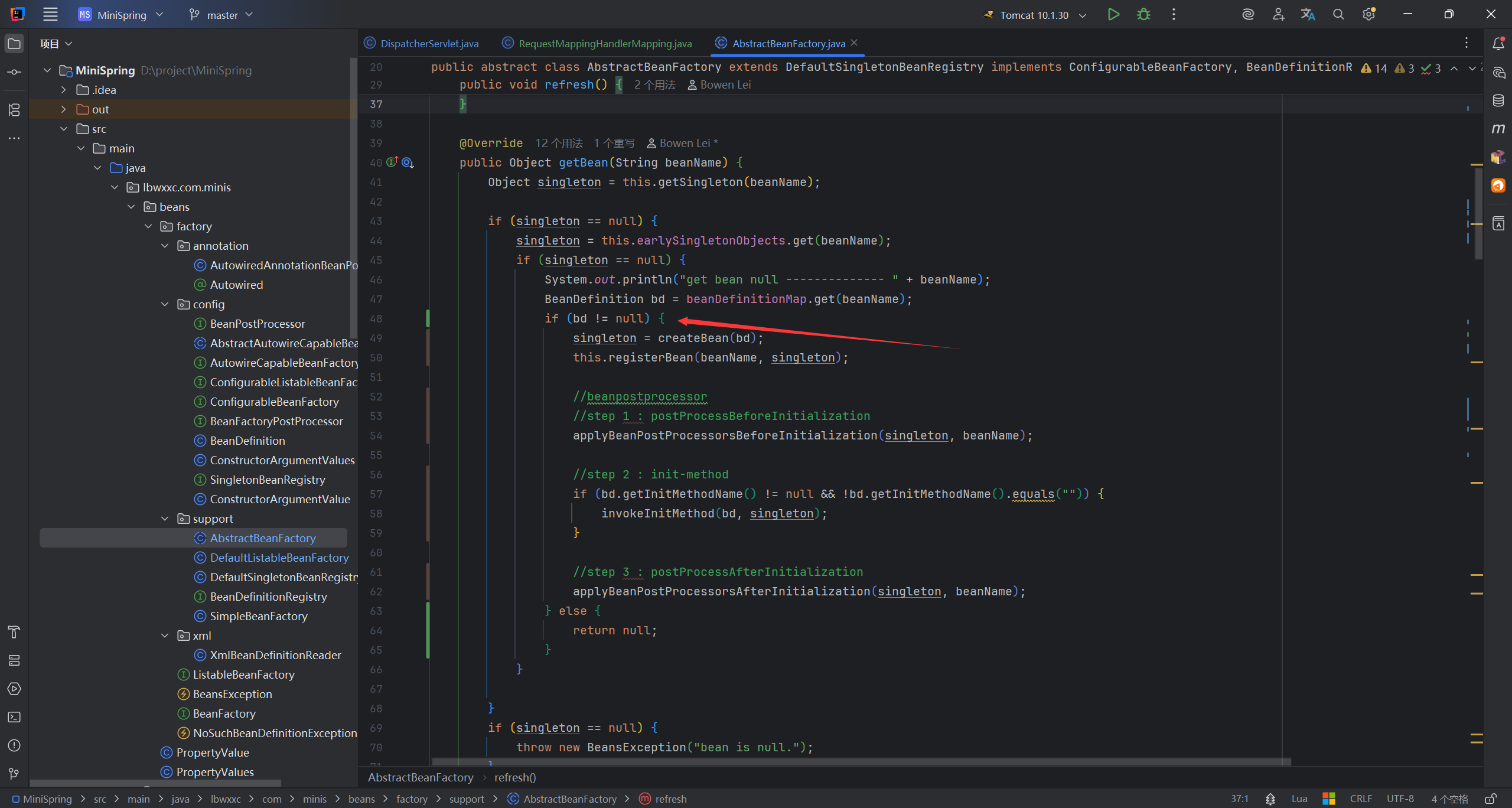Select DefaultListableBeanFactory in the project tree
This screenshot has width=1512, height=808.
[x=279, y=558]
